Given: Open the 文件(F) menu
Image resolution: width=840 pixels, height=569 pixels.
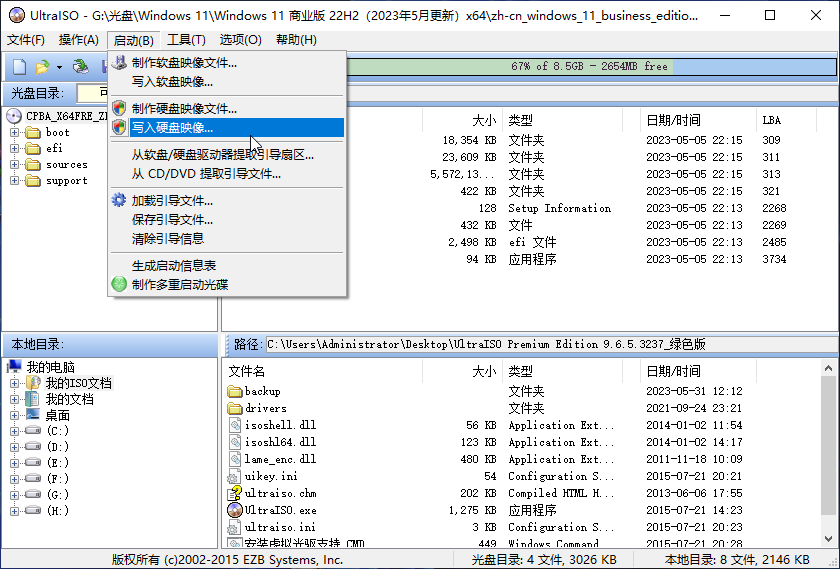Looking at the screenshot, I should point(26,40).
